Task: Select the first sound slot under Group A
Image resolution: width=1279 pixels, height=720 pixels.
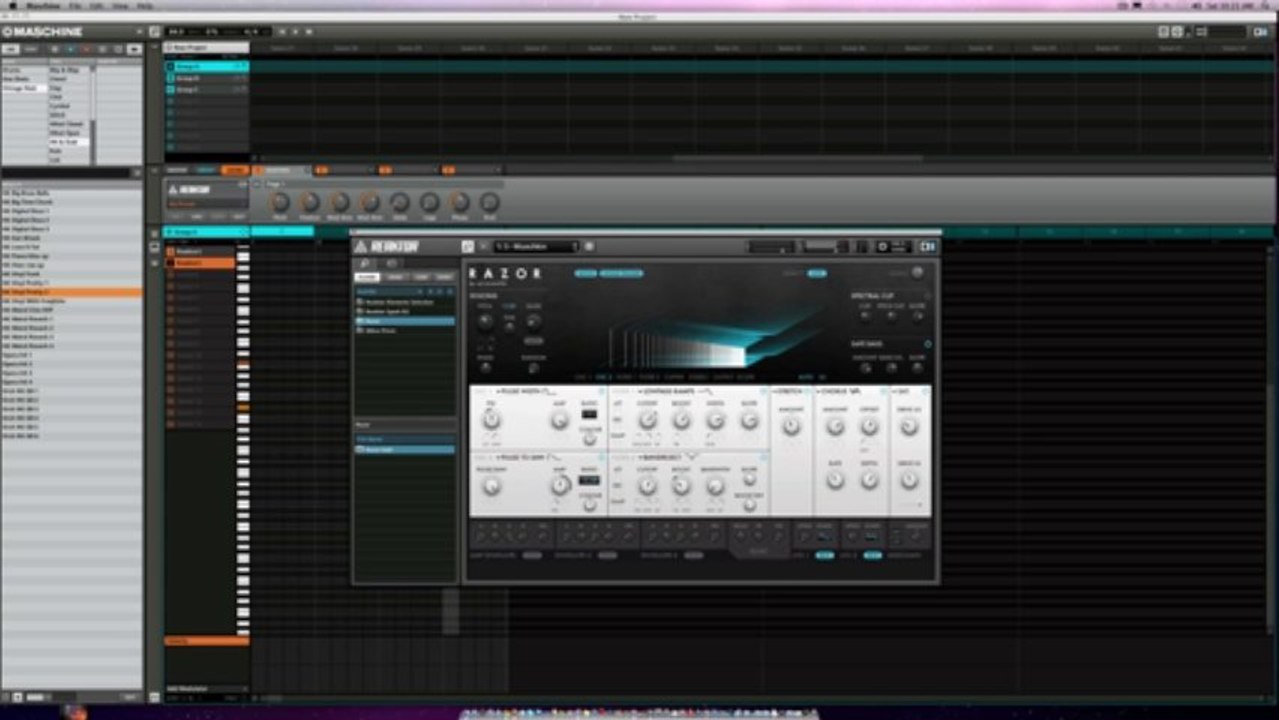Action: (200, 252)
